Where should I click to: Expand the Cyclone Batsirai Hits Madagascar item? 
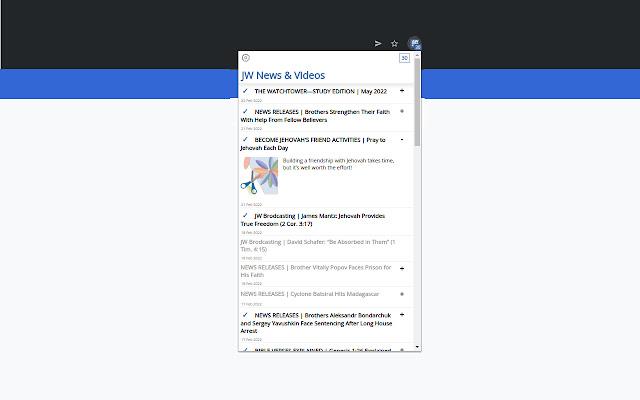pyautogui.click(x=402, y=294)
